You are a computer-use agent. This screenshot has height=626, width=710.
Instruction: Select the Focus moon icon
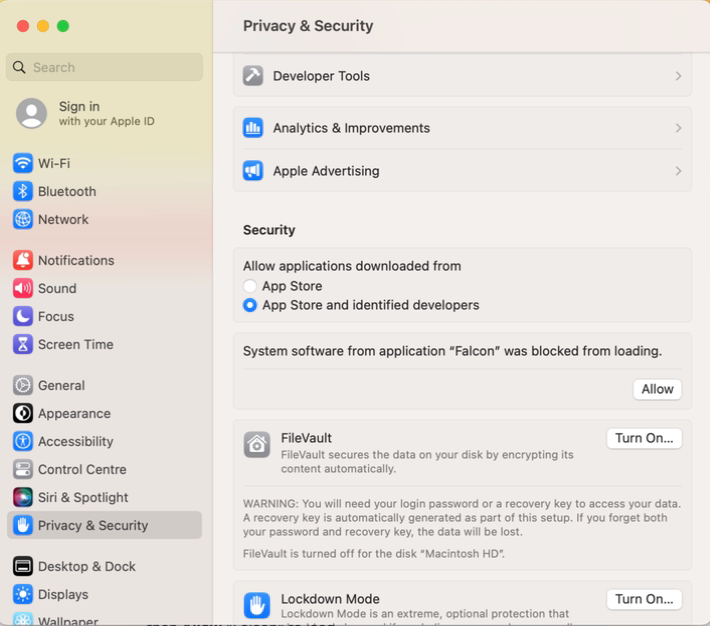tap(23, 316)
